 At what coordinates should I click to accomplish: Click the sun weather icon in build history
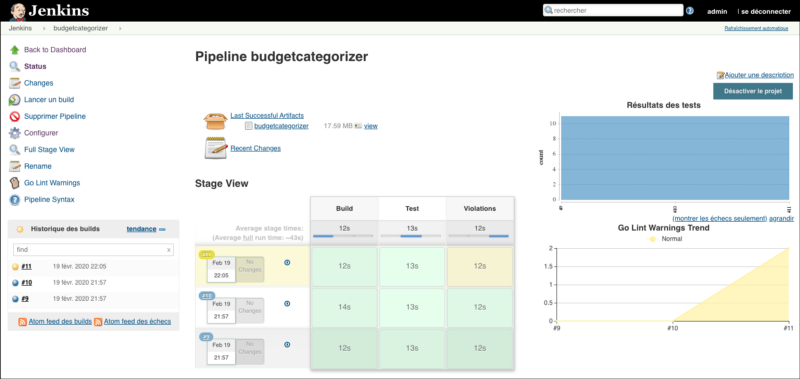coord(20,229)
